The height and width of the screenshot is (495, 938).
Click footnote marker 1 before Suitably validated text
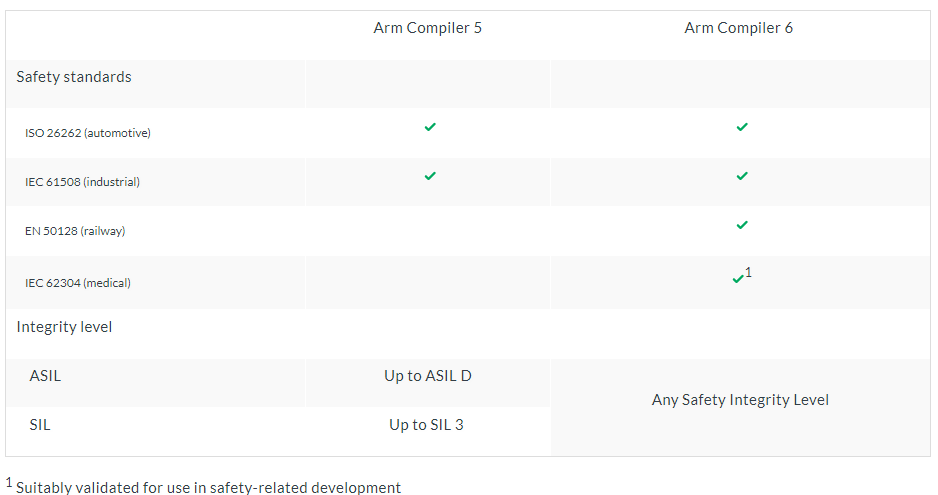[x=9, y=482]
